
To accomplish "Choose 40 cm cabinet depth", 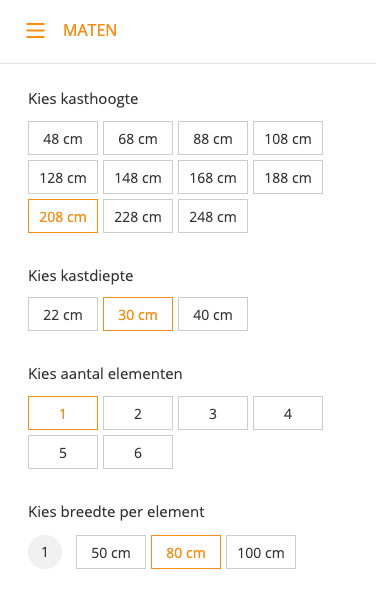I will pyautogui.click(x=213, y=314).
